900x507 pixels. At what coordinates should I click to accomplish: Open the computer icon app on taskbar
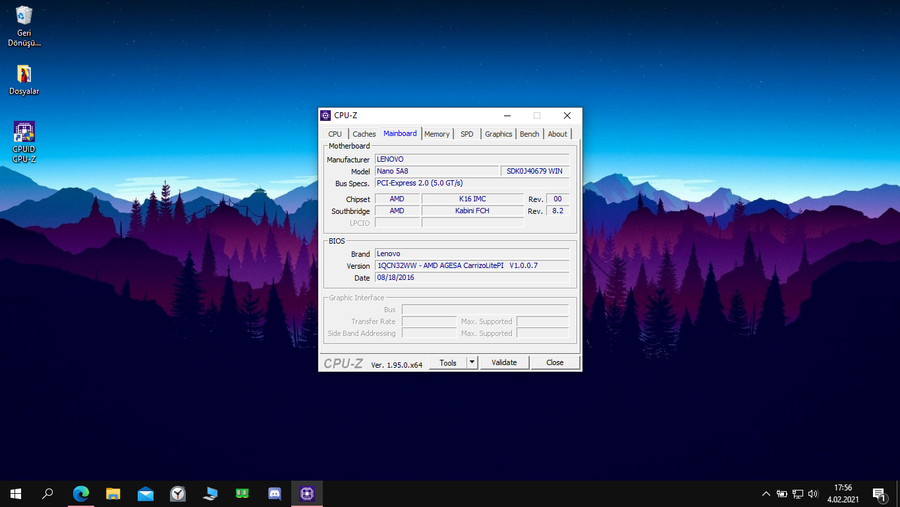click(210, 494)
